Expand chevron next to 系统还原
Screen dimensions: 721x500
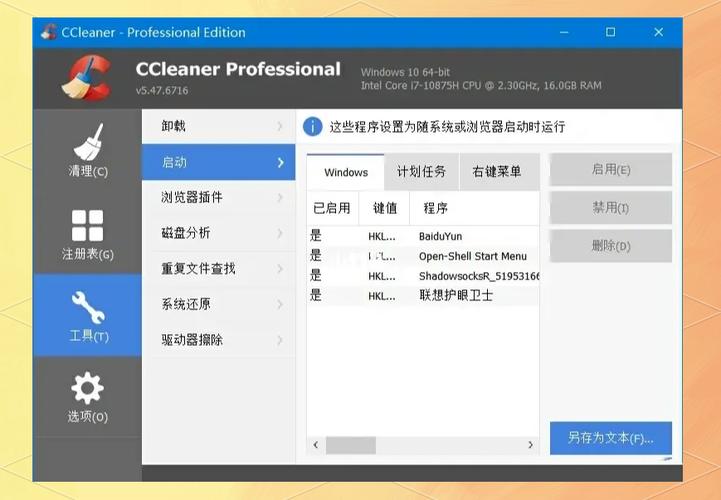tap(280, 304)
